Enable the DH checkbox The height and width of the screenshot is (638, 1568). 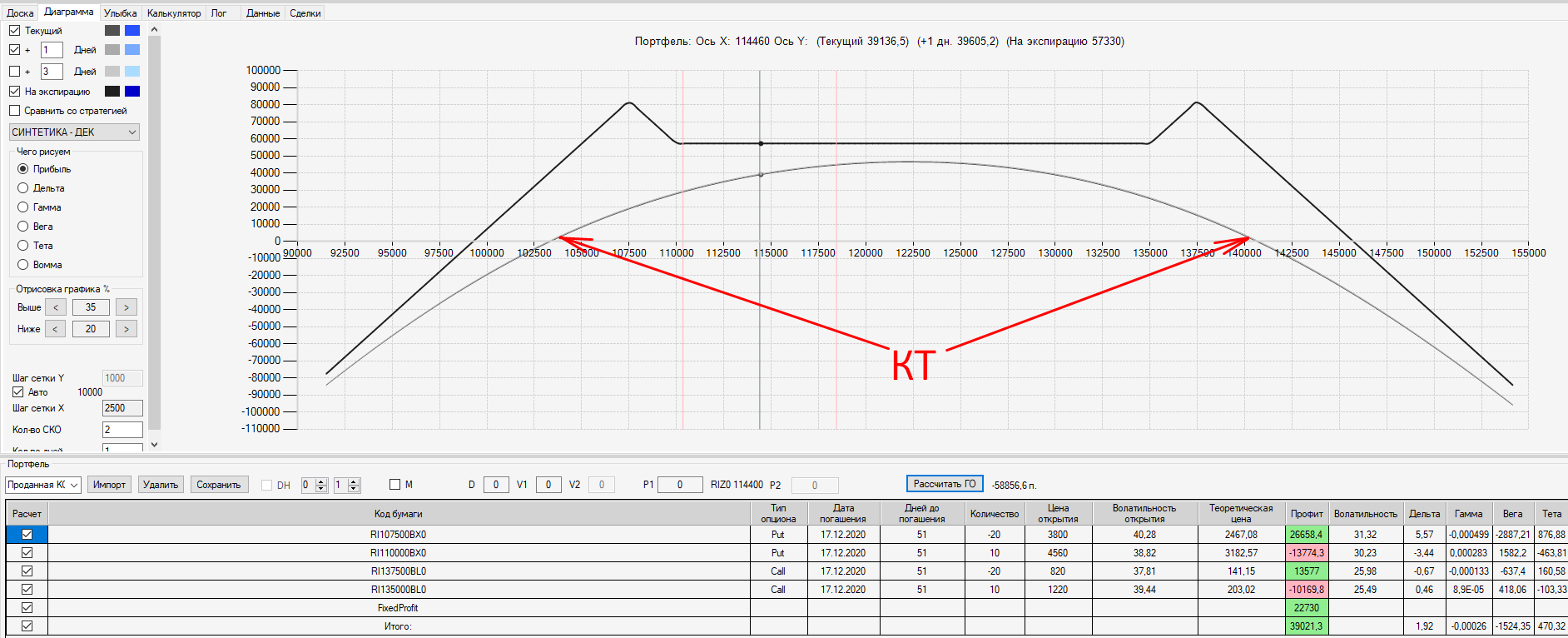[267, 485]
